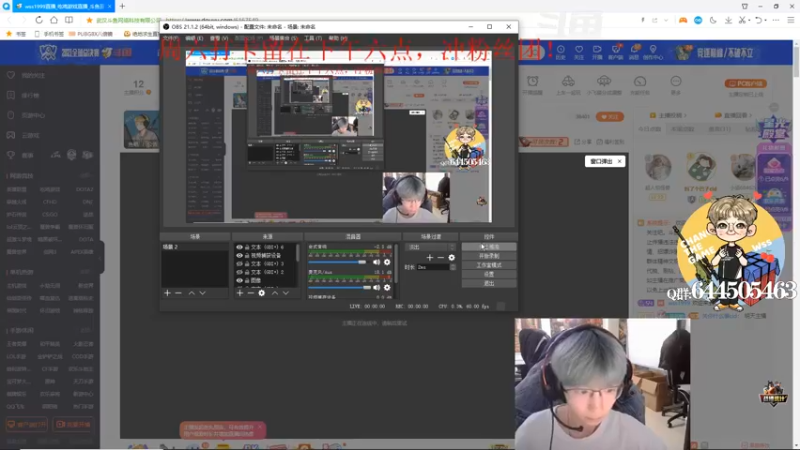This screenshot has width=800, height=450.
Task: Click transition duration input field
Action: 433,267
